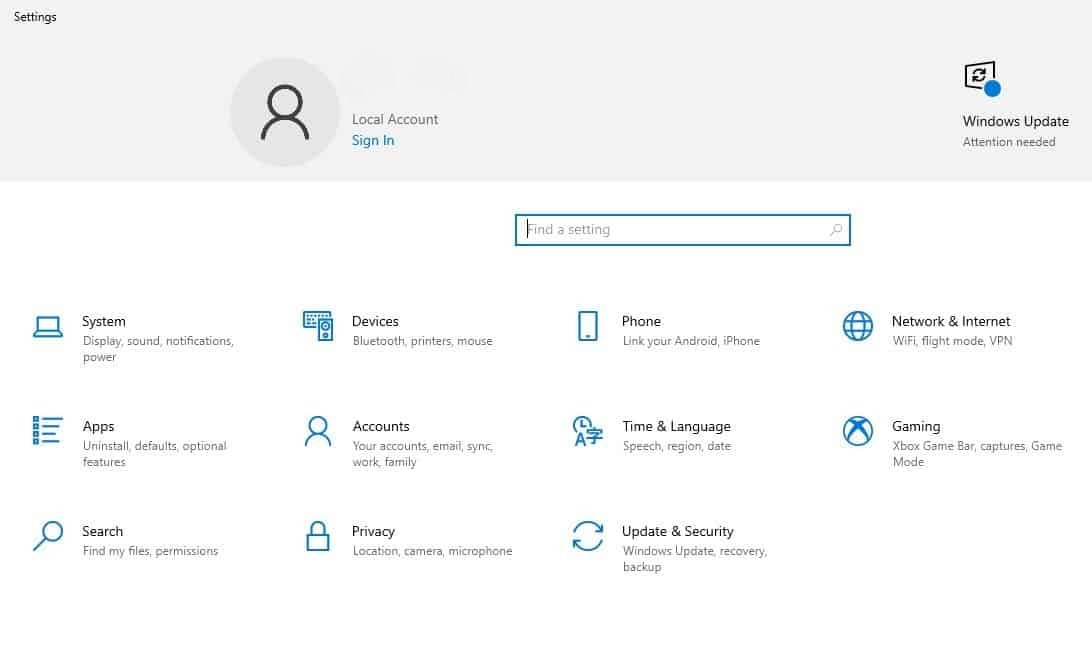Screen dimensions: 1092x668
Task: Select the Gaming Xbox icon
Action: (857, 431)
